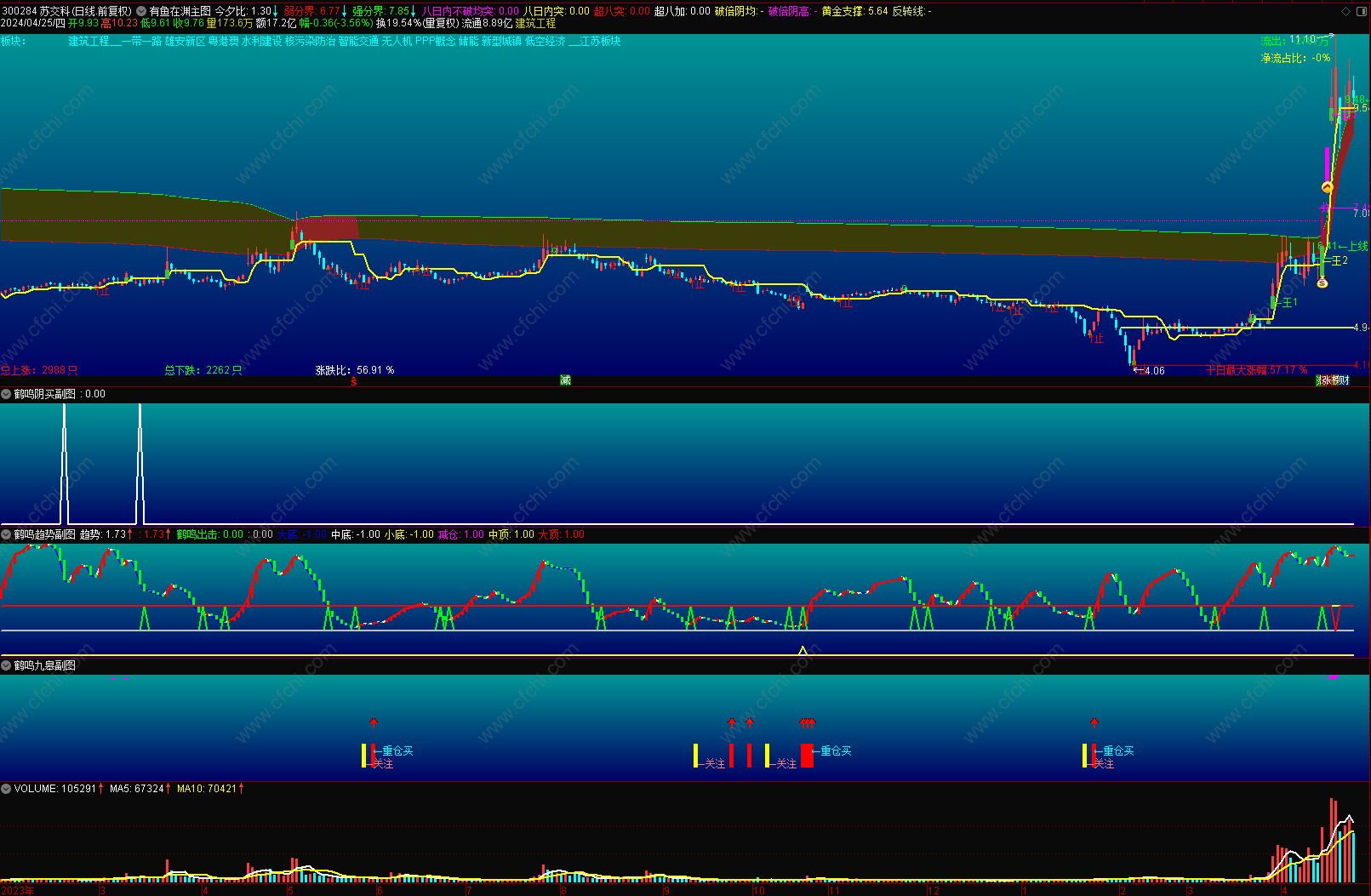Image resolution: width=1371 pixels, height=896 pixels.
Task: Expand the 鹤鸣阴买副图 indicator menu arrow
Action: 7,394
